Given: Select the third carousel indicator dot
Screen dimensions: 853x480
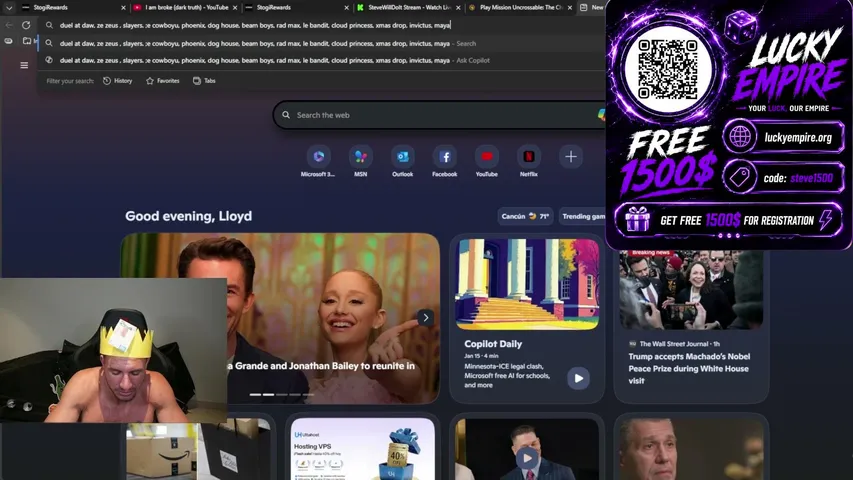Looking at the screenshot, I should [x=282, y=395].
